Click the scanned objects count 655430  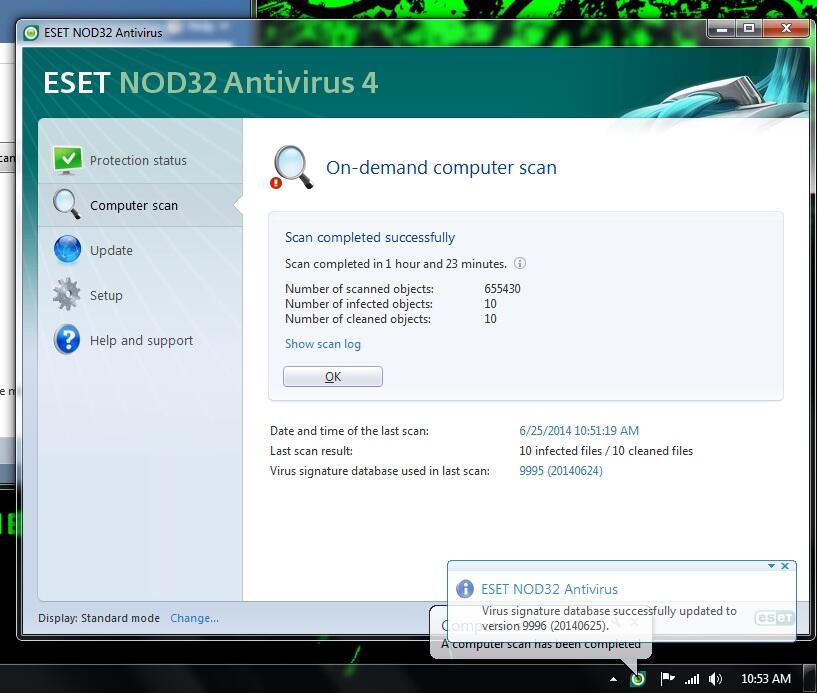(x=502, y=289)
